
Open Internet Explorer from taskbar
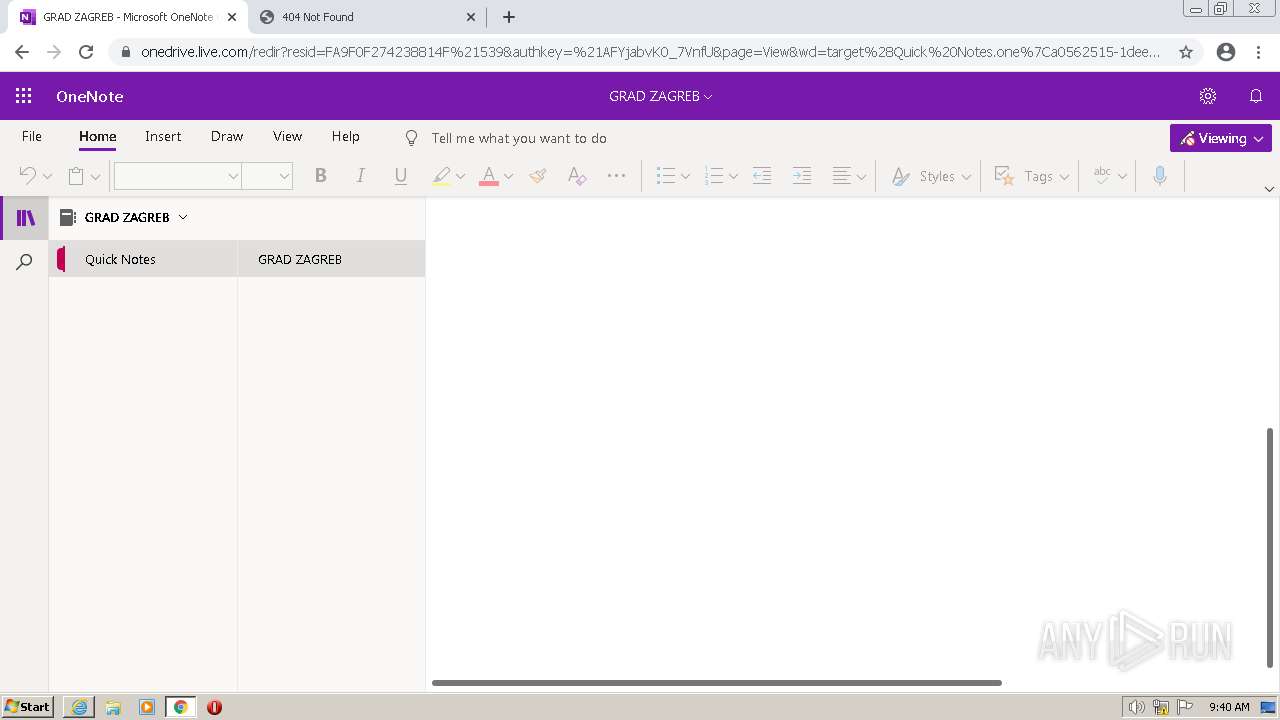pyautogui.click(x=79, y=707)
